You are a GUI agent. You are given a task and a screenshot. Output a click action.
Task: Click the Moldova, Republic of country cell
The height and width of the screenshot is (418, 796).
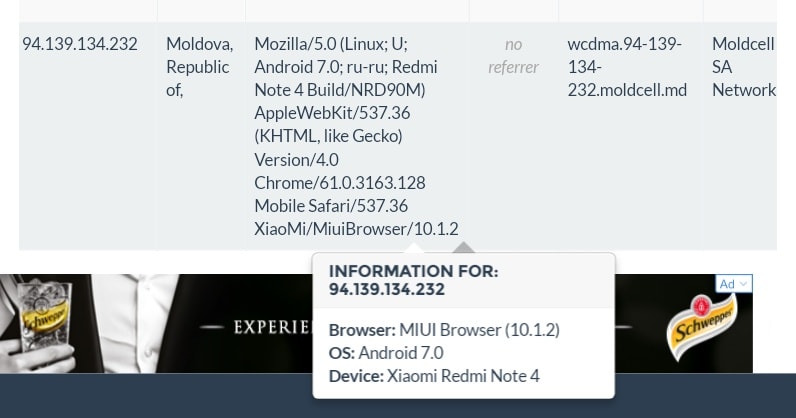click(199, 67)
